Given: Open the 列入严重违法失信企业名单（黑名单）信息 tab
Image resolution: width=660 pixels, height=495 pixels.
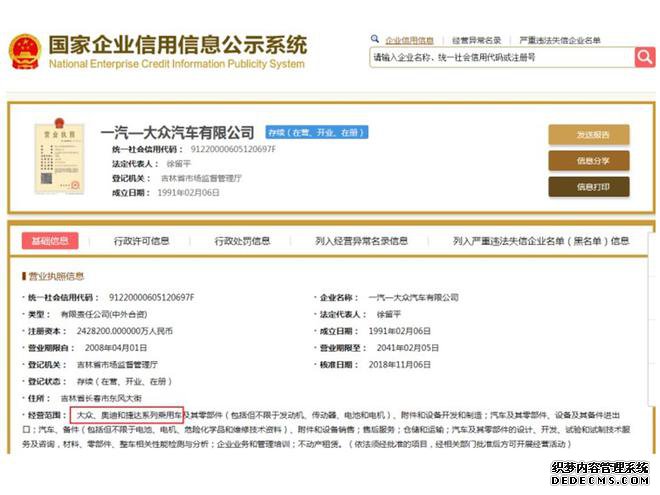Looking at the screenshot, I should tap(541, 241).
